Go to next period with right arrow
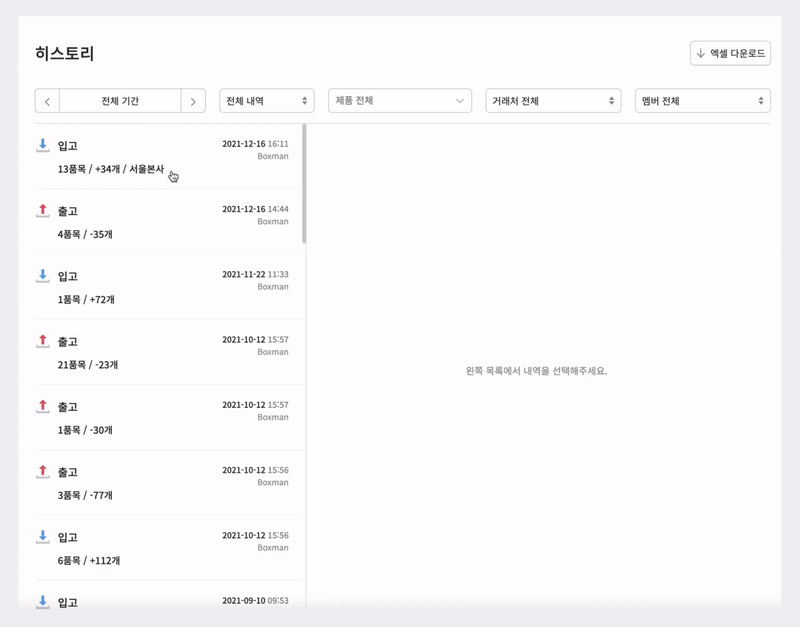This screenshot has height=627, width=800. pyautogui.click(x=193, y=101)
